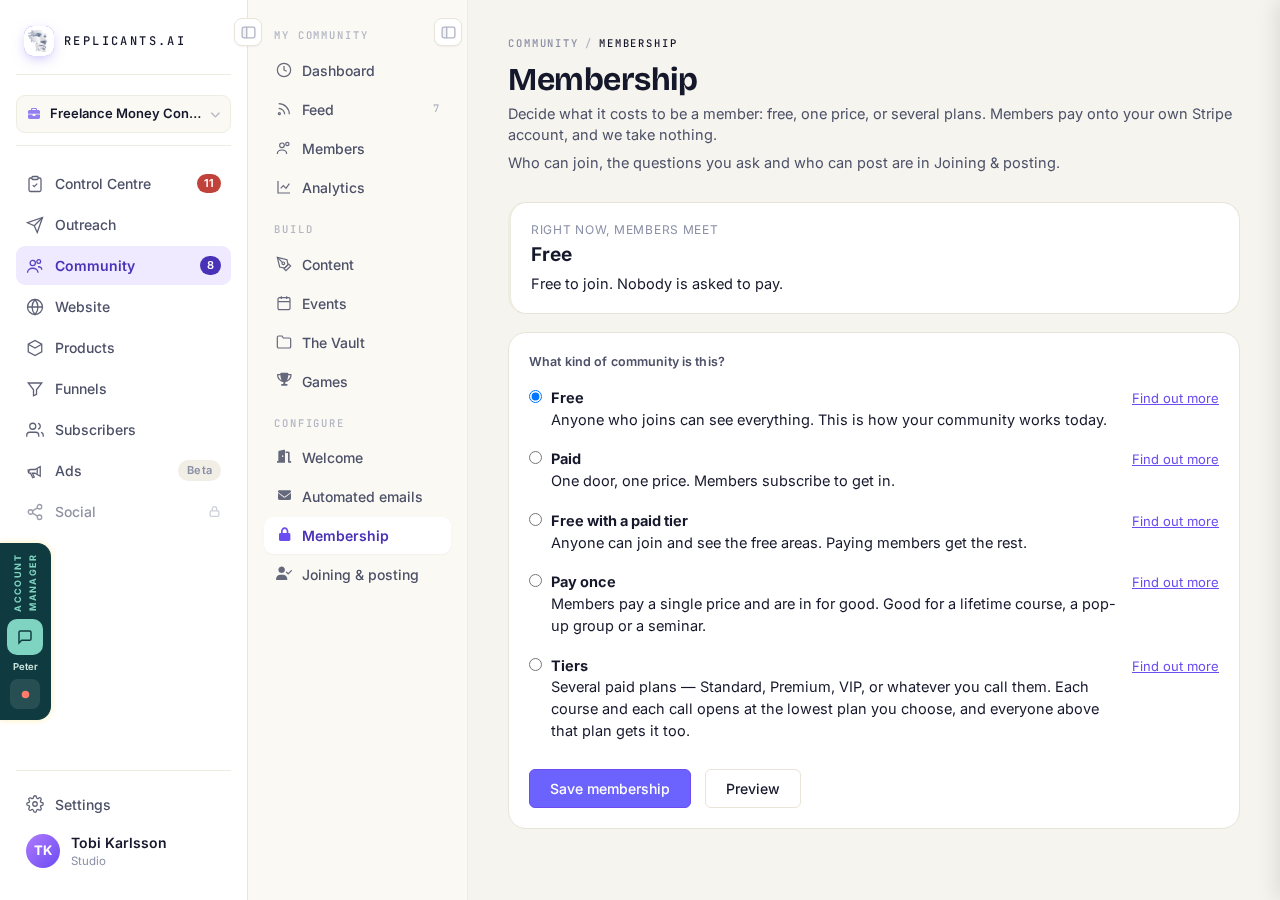Click the Funnels filter icon
1280x900 pixels.
click(35, 389)
